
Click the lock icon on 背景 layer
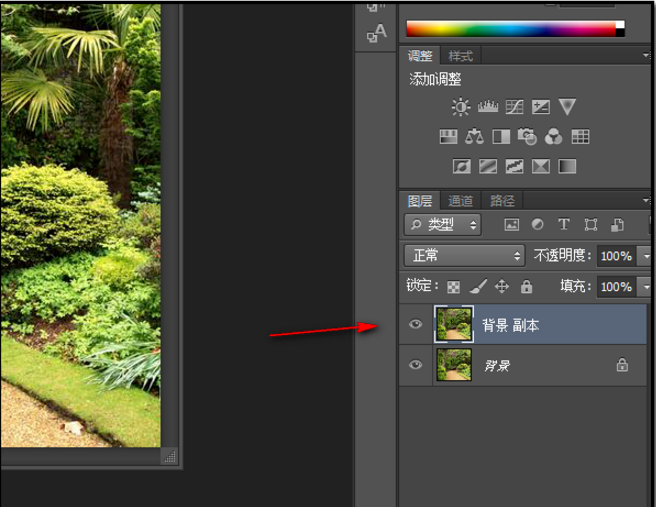tap(622, 364)
